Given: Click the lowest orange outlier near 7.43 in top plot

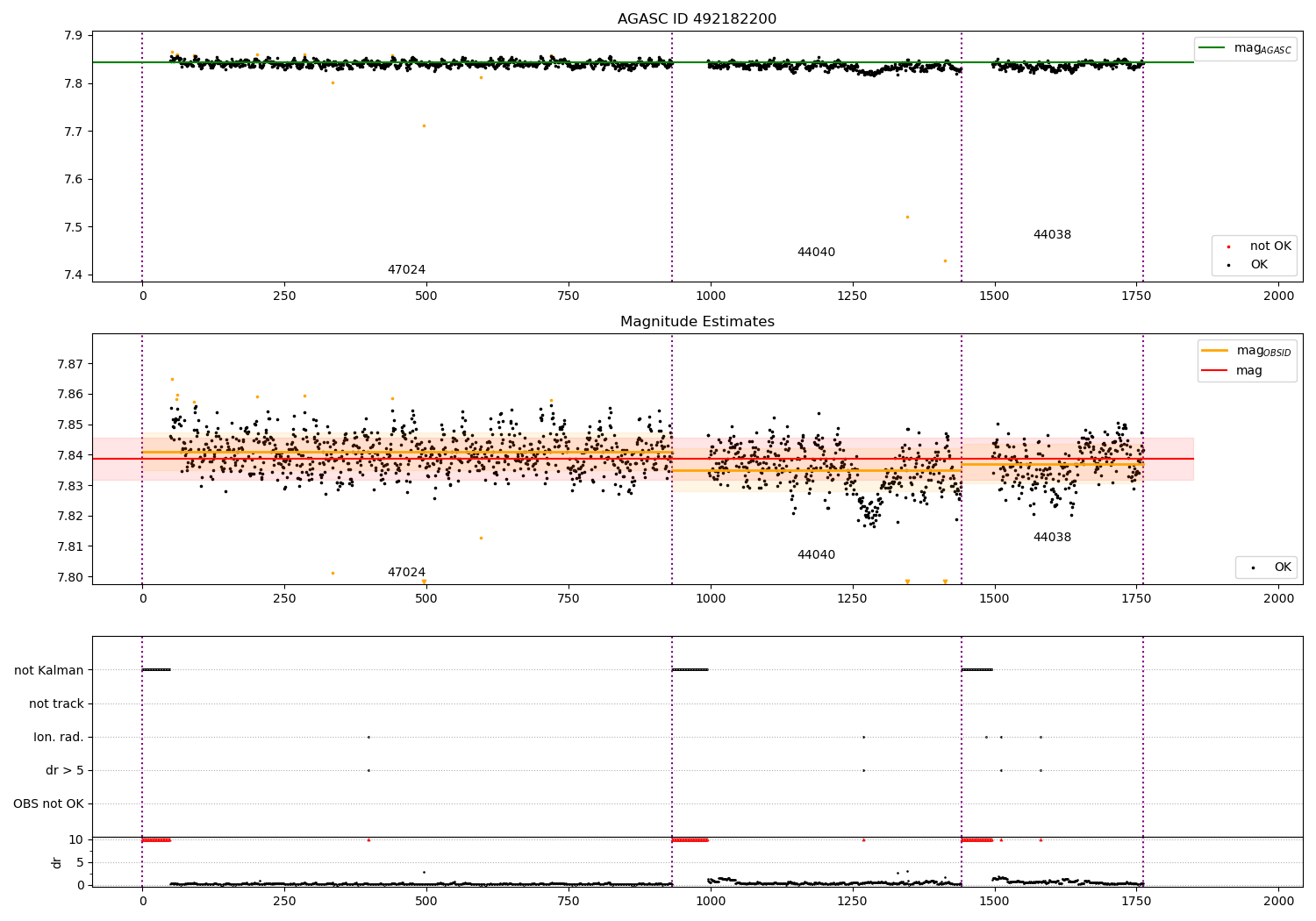Looking at the screenshot, I should pos(945,261).
